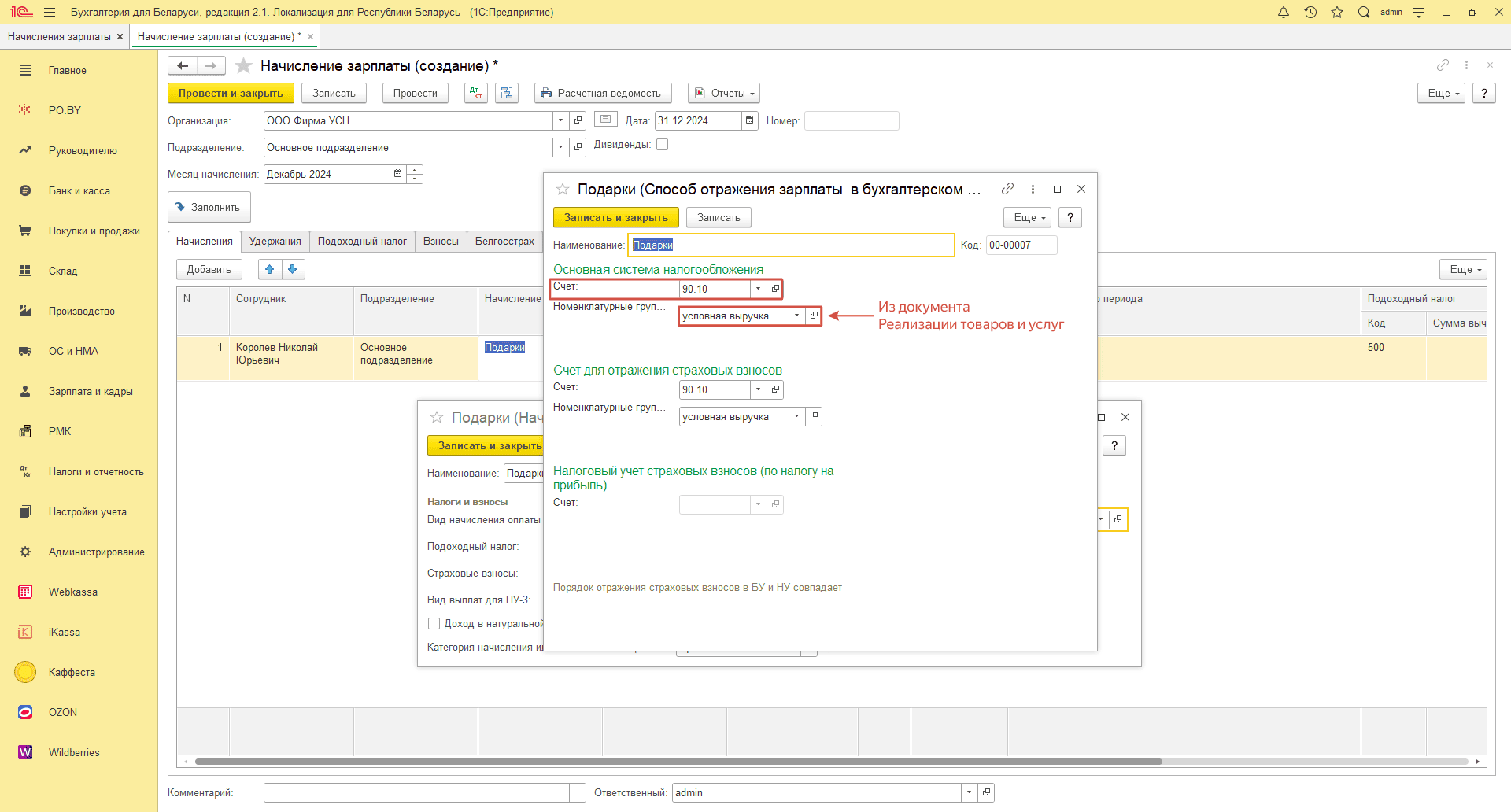Switch to the Подоходный налог tab
1511x812 pixels.
(x=362, y=242)
